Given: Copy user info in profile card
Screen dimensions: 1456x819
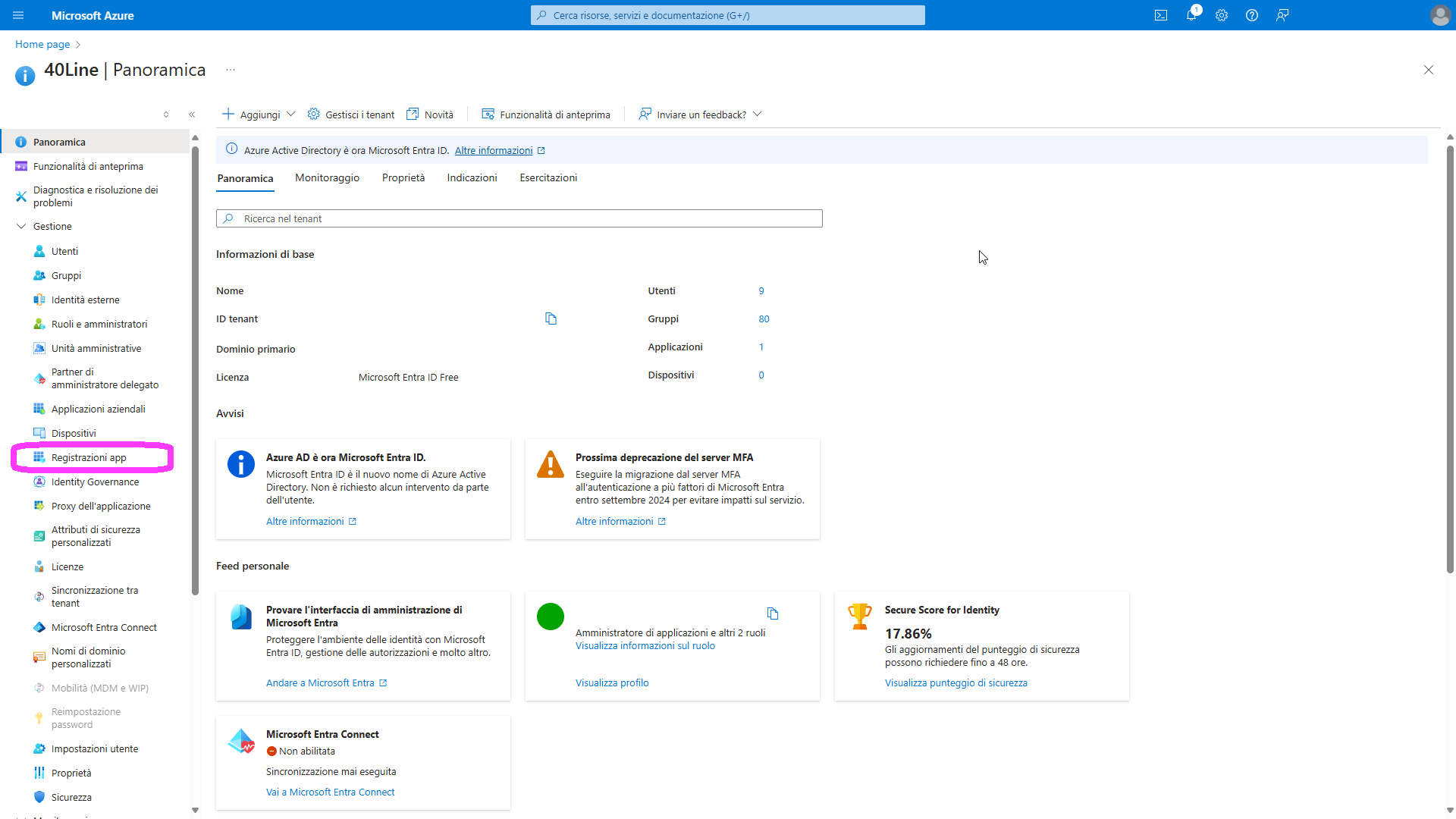Looking at the screenshot, I should [773, 613].
